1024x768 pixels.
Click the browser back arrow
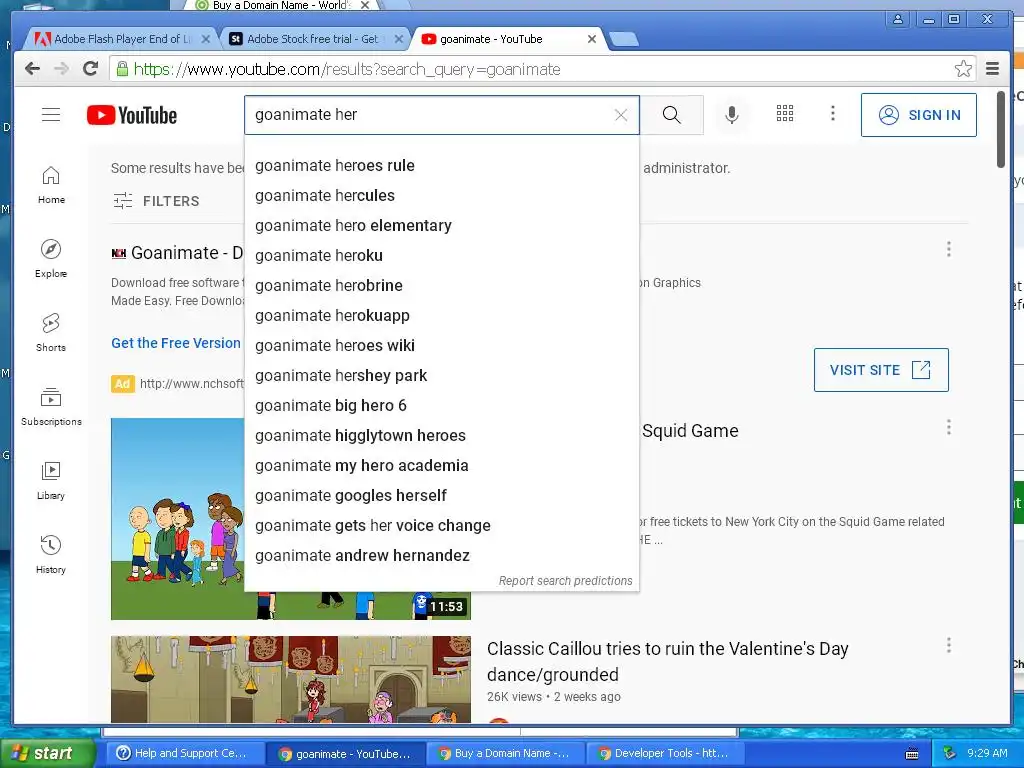pyautogui.click(x=32, y=69)
